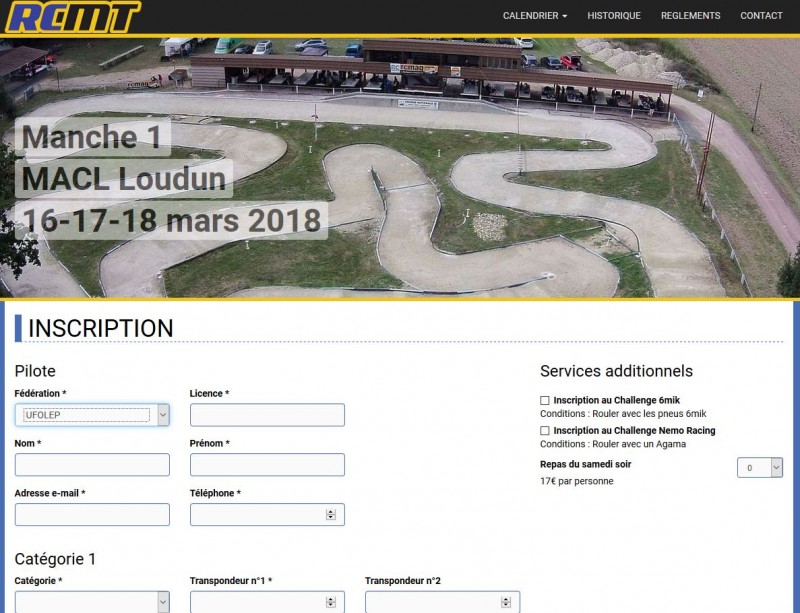
Task: Focus the Nom text field
Action: [x=92, y=465]
